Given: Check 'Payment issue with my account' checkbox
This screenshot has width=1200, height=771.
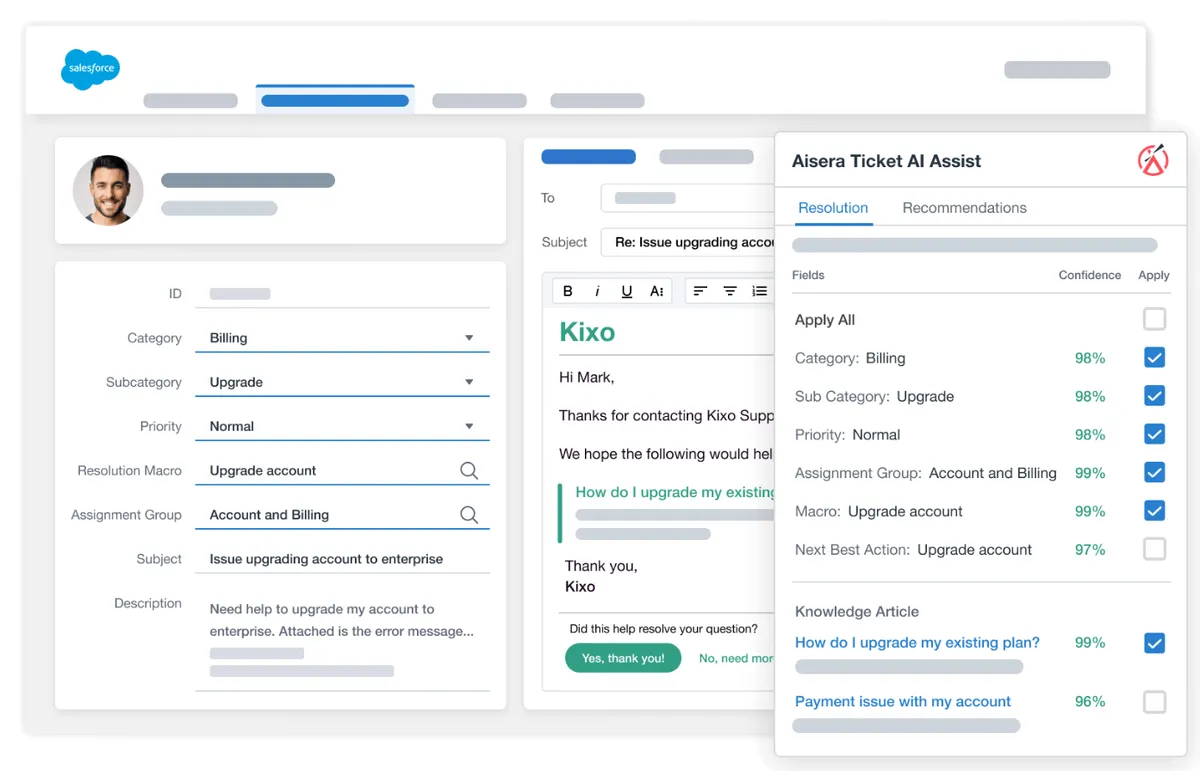Looking at the screenshot, I should (x=1154, y=702).
